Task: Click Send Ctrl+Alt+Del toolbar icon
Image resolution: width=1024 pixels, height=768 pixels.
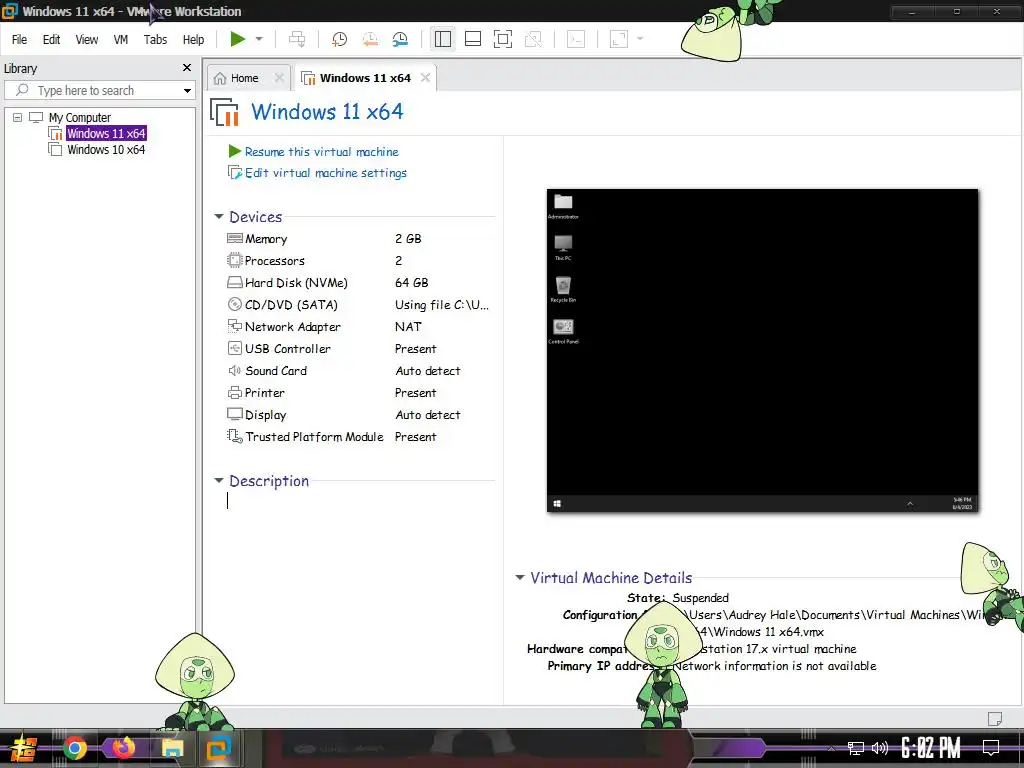Action: [297, 39]
